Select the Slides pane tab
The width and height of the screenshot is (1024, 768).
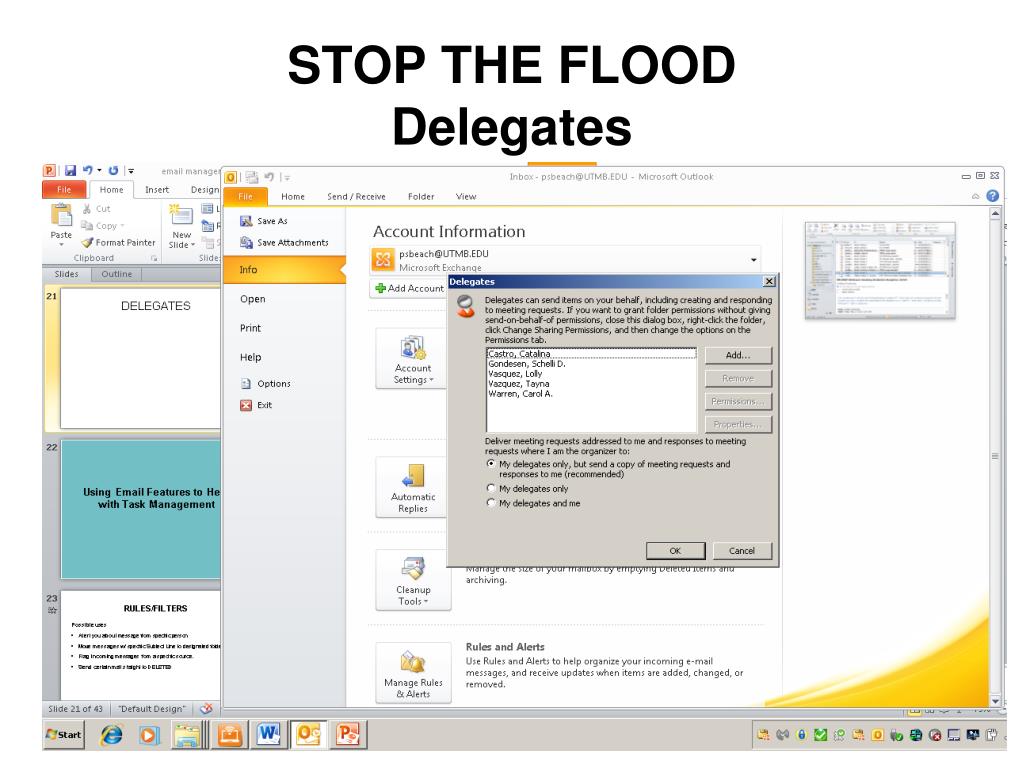[67, 274]
